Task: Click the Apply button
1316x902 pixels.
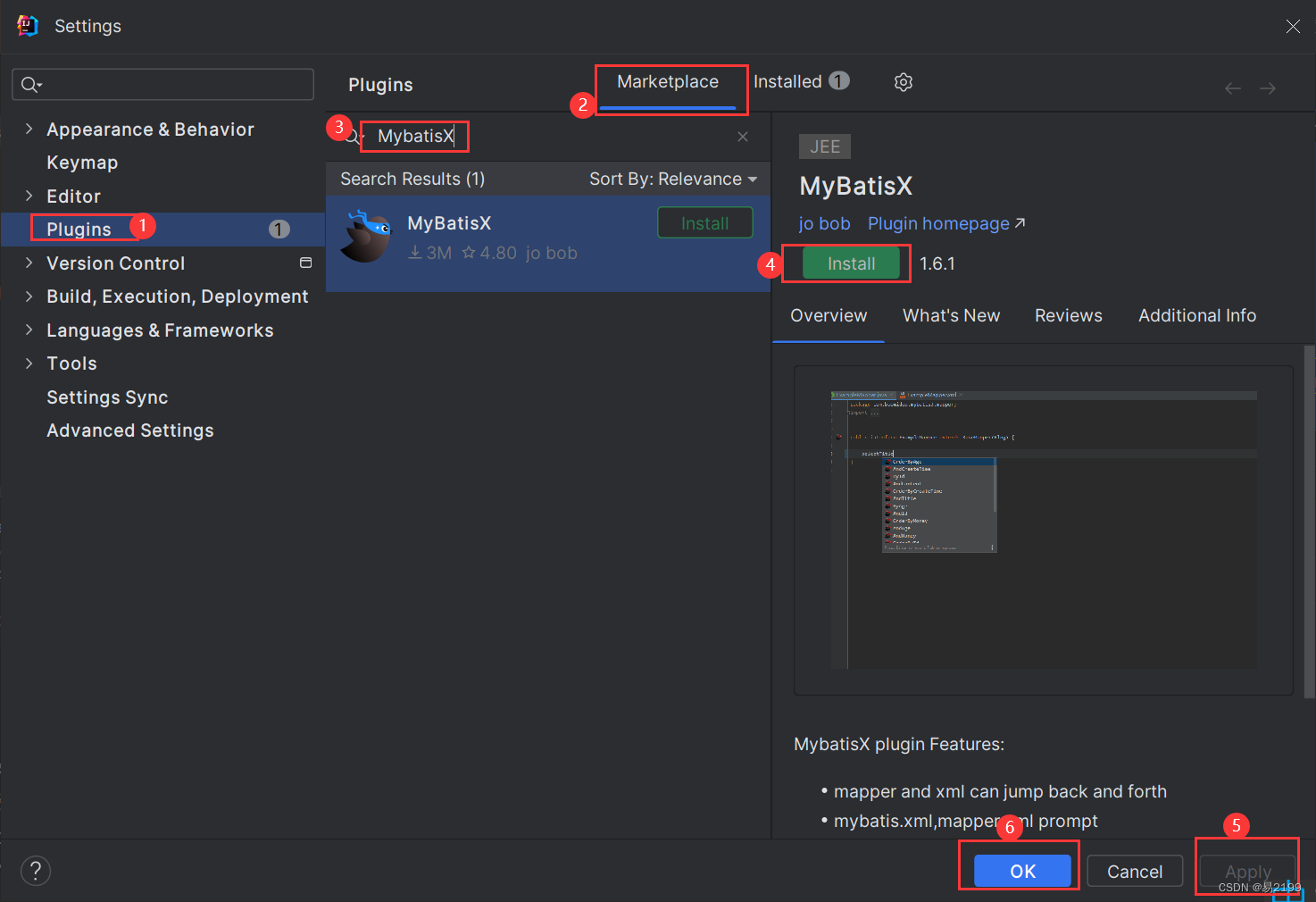Action: point(1247,871)
